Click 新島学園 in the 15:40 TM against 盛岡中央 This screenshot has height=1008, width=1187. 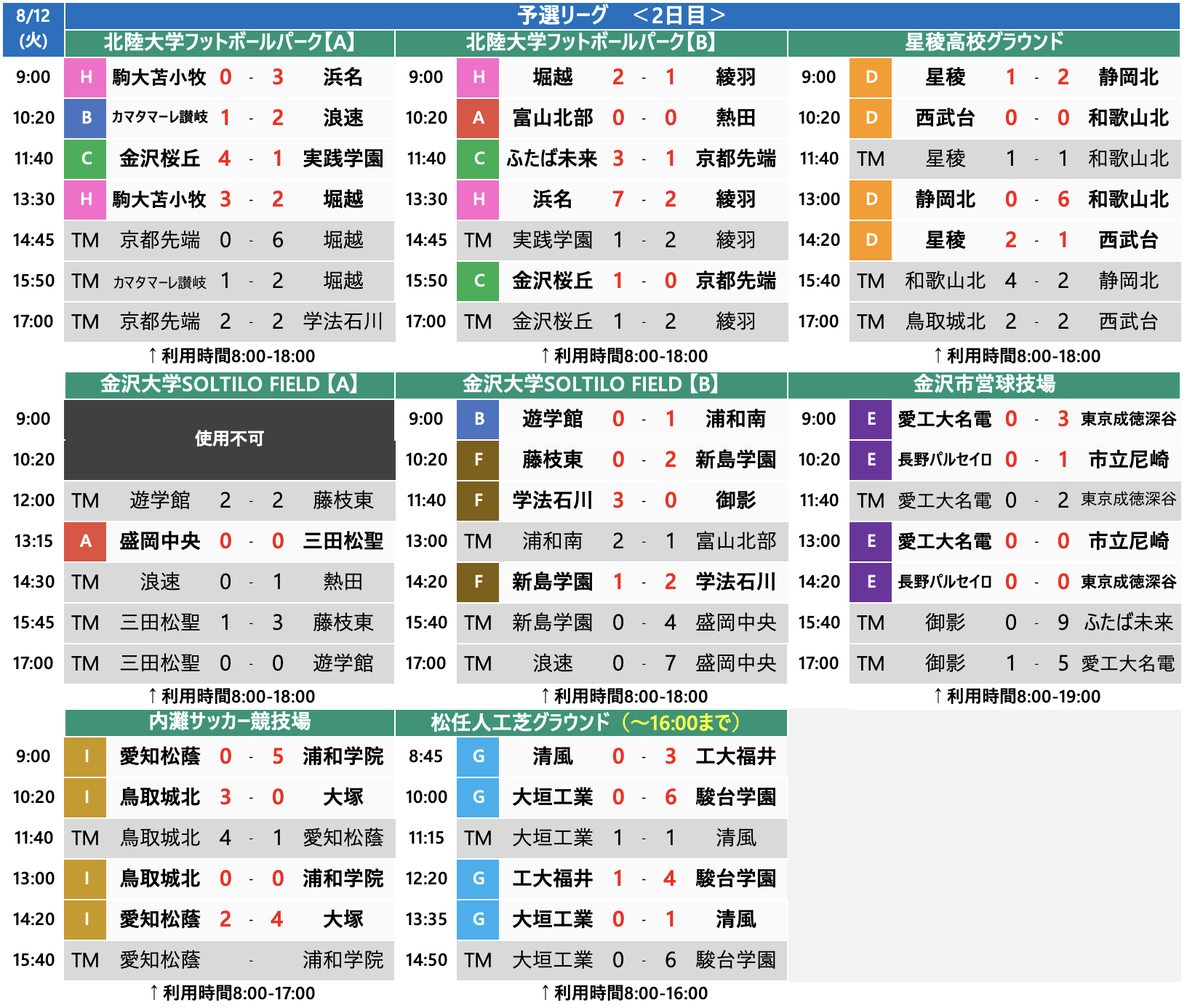[552, 623]
